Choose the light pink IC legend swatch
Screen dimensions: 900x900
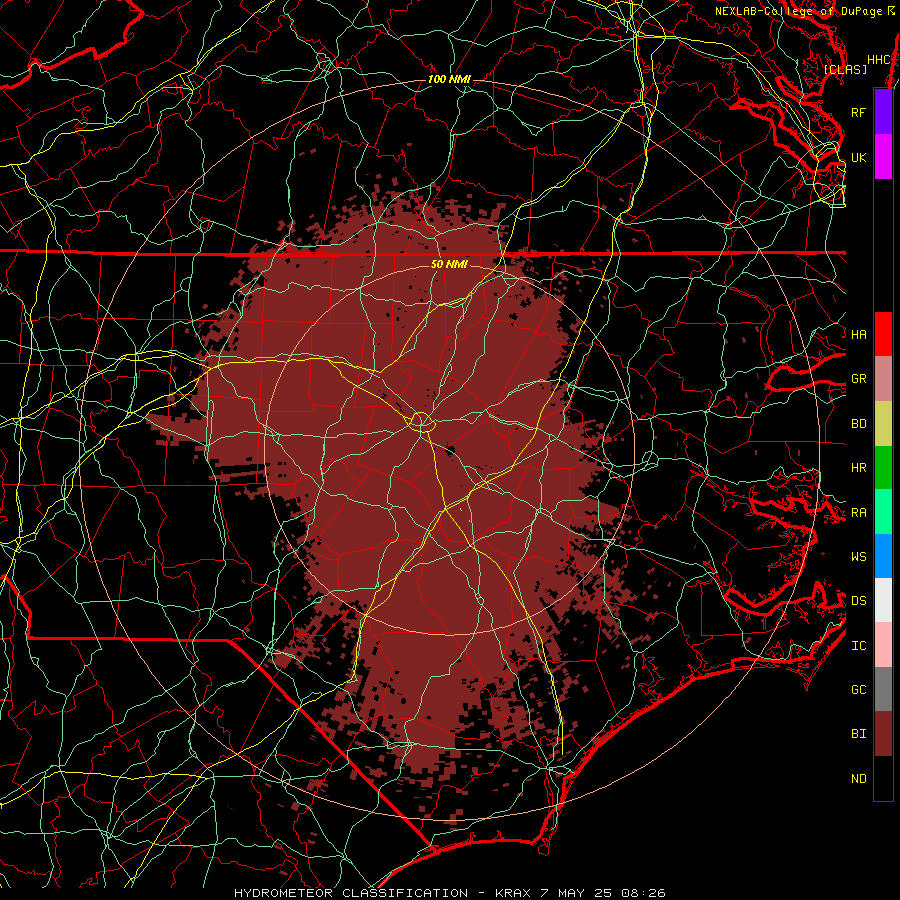coord(883,645)
